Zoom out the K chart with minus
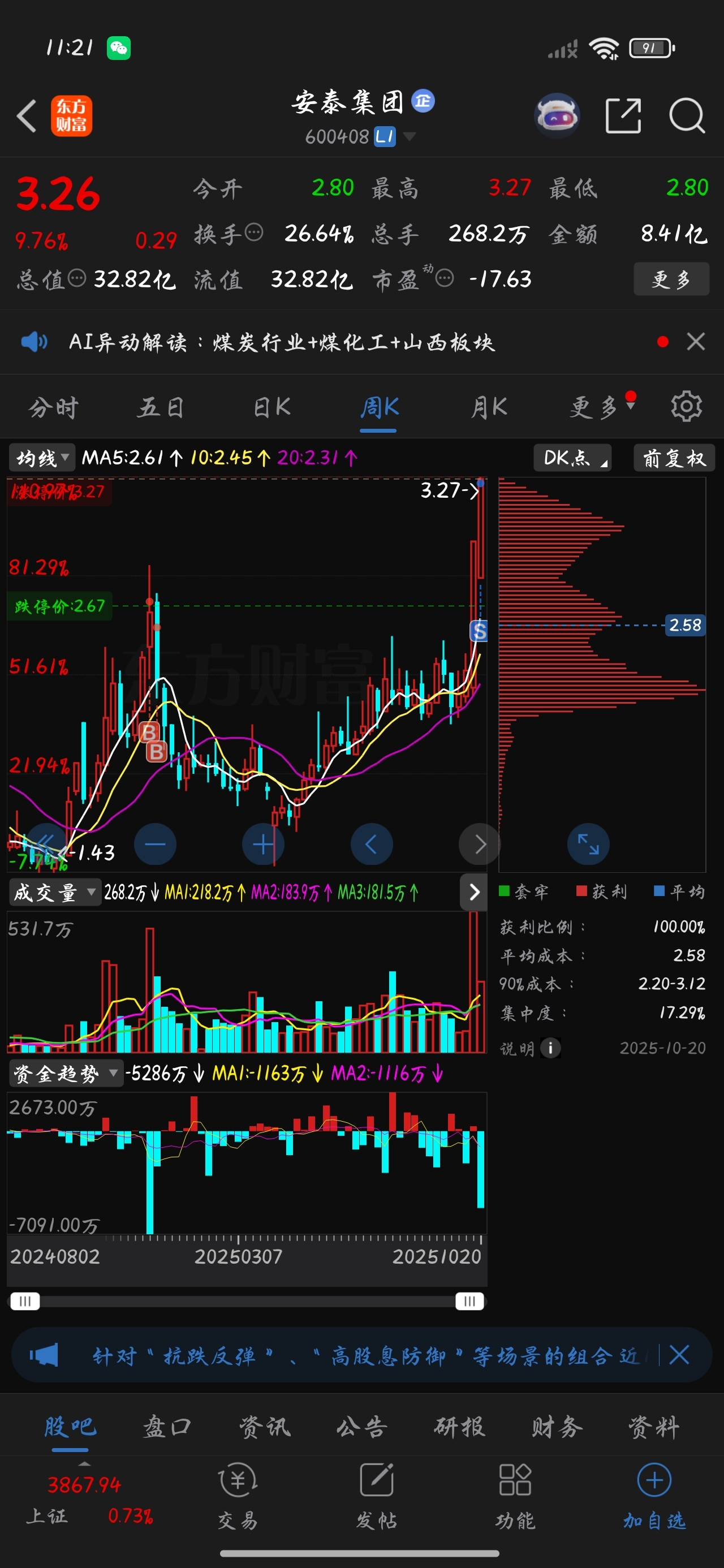This screenshot has width=724, height=1568. click(x=156, y=845)
